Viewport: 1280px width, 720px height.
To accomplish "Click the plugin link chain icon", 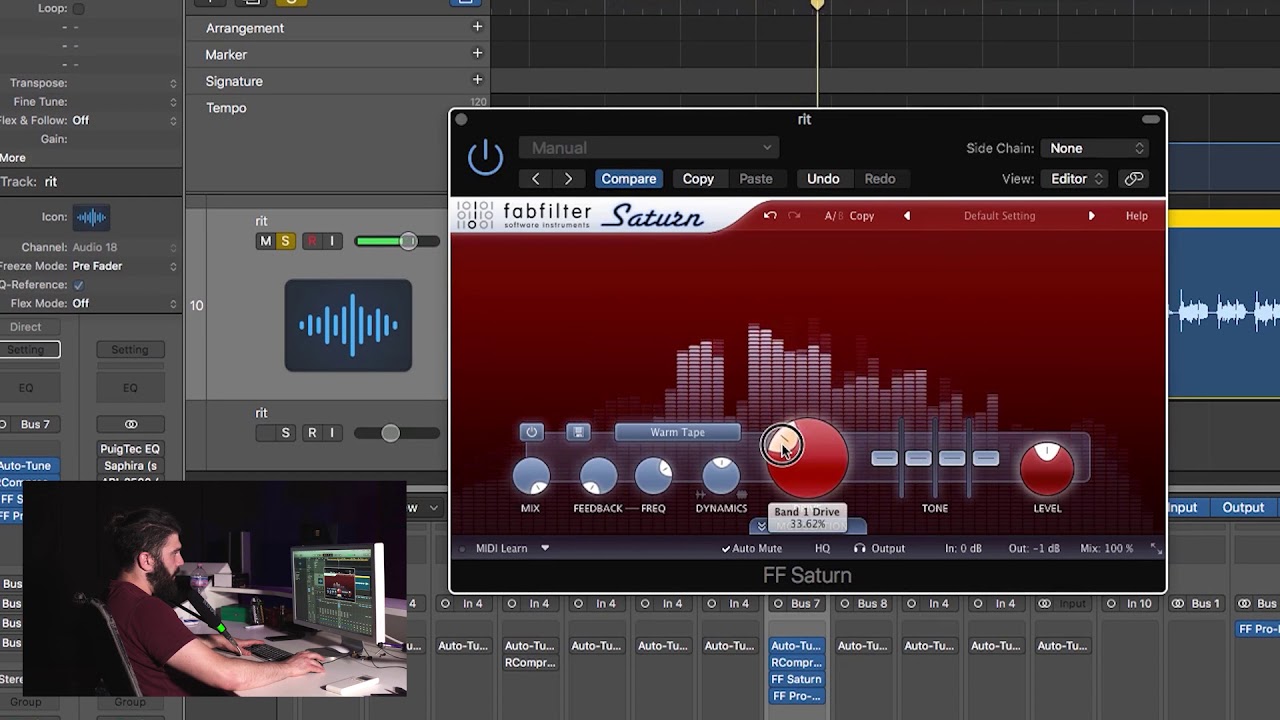I will 1134,179.
